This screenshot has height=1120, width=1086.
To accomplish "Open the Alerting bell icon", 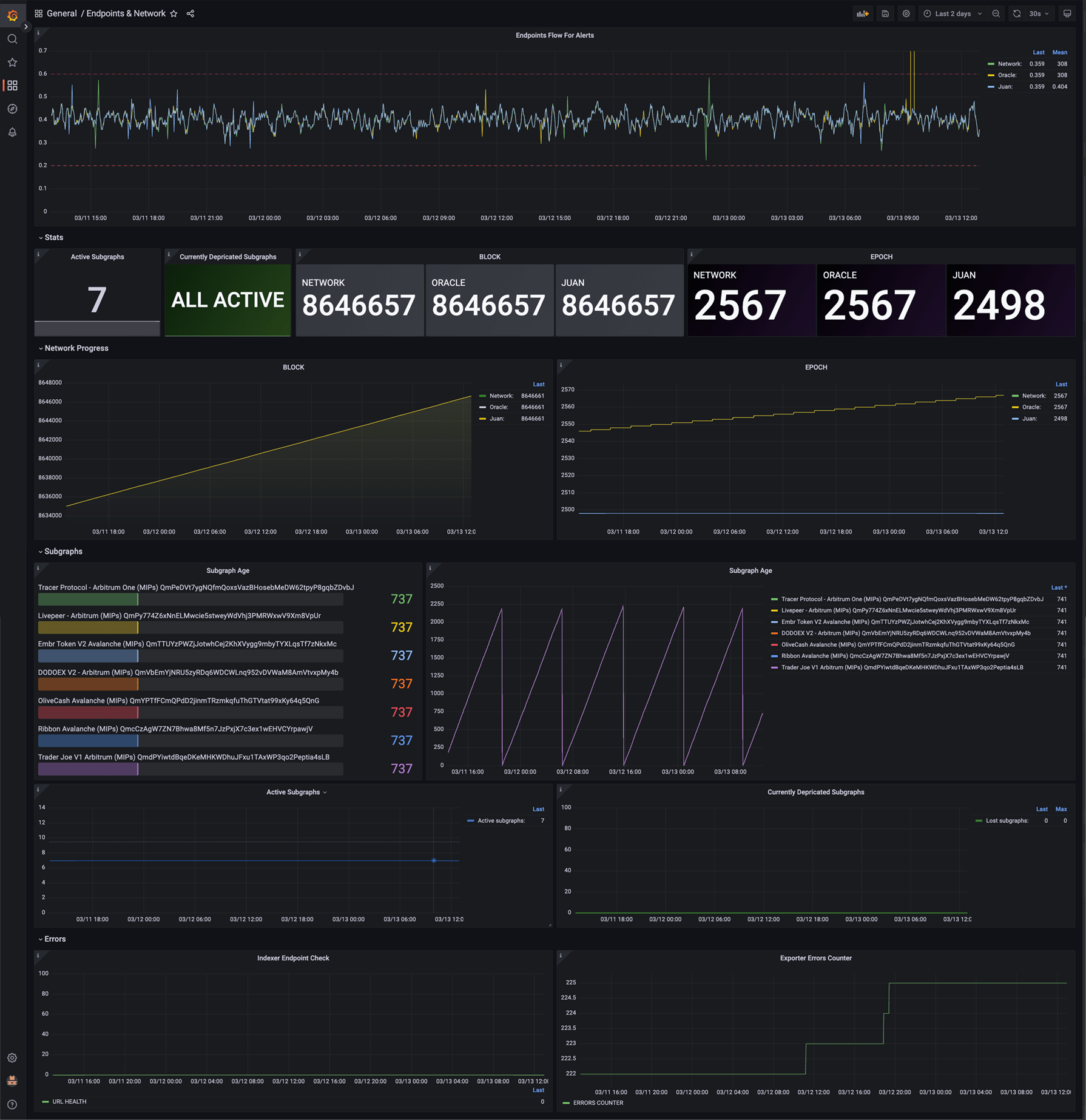I will click(x=12, y=132).
